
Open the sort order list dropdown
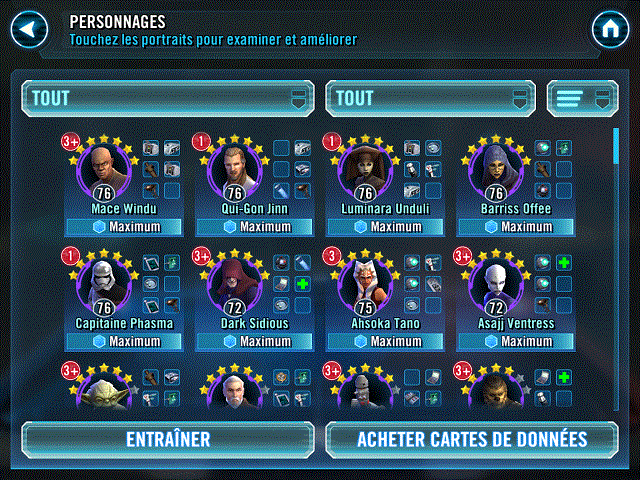click(582, 98)
